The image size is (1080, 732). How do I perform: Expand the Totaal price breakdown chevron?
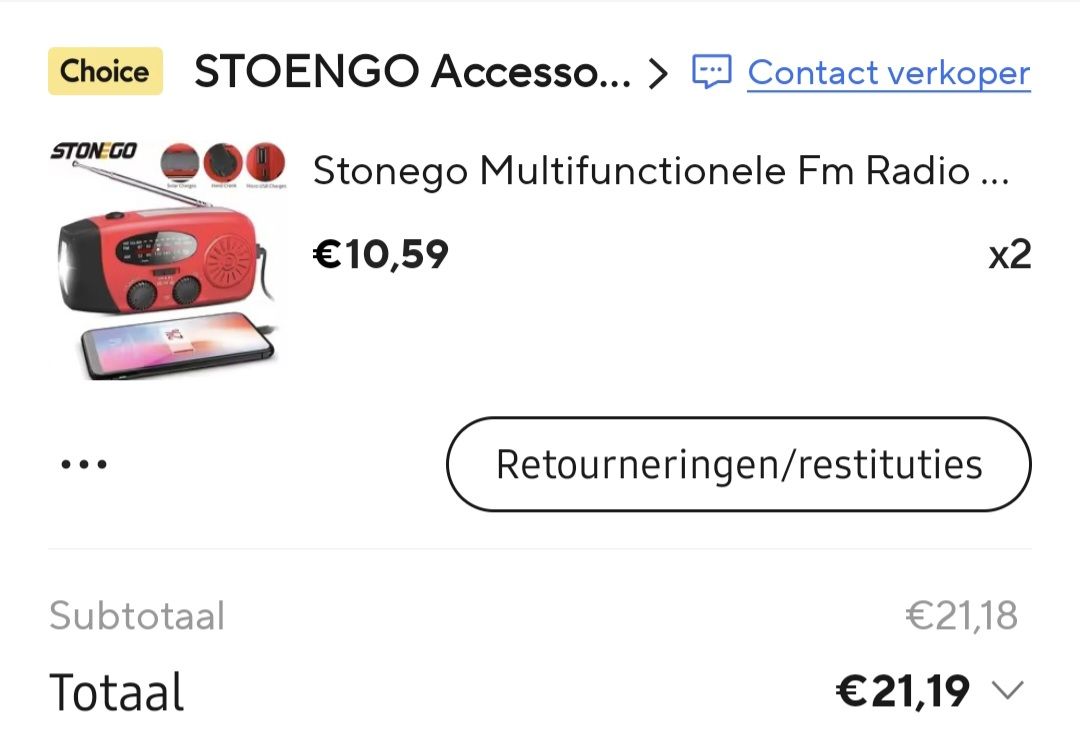pyautogui.click(x=1008, y=691)
